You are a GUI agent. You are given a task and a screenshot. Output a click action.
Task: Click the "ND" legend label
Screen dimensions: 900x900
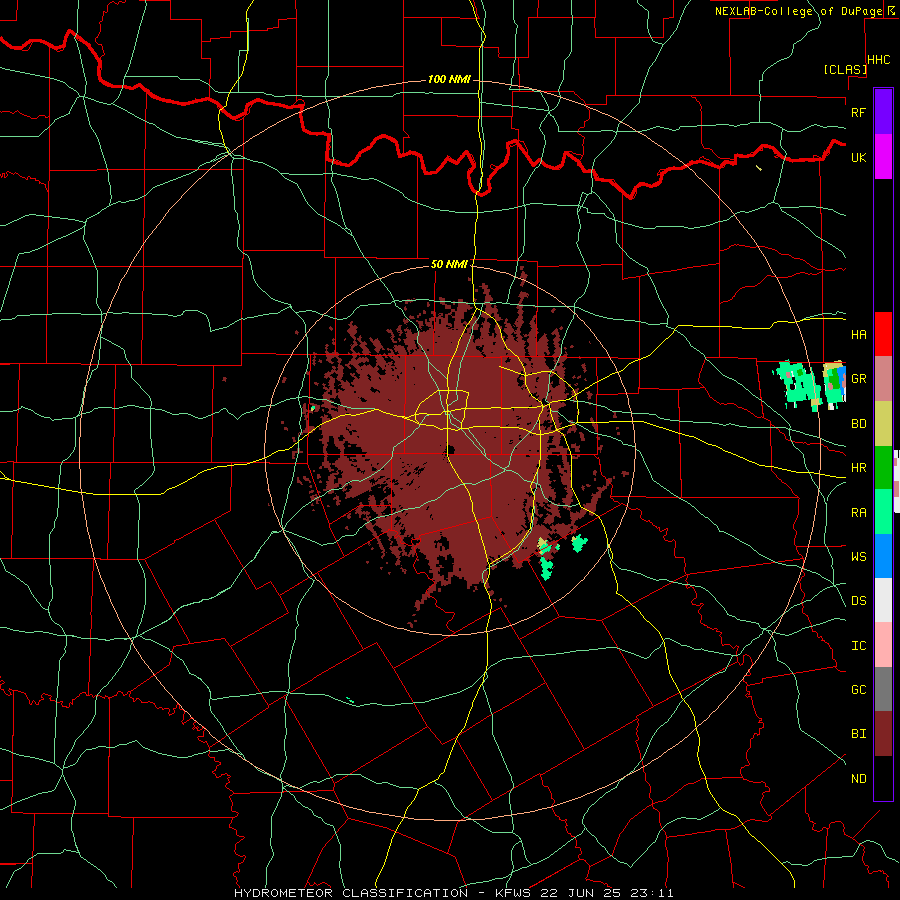(858, 778)
